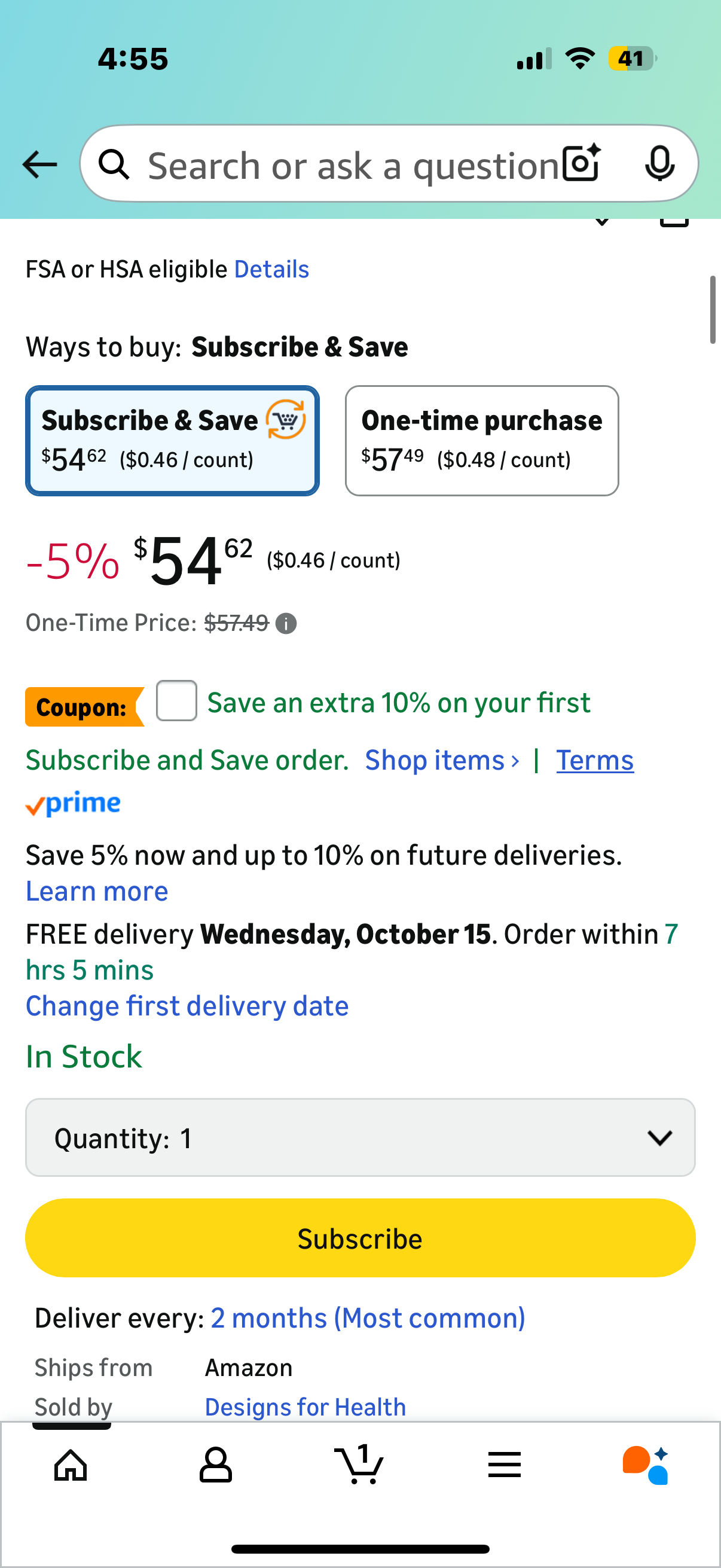Select One-time purchase option
The width and height of the screenshot is (721, 1568).
pos(482,441)
